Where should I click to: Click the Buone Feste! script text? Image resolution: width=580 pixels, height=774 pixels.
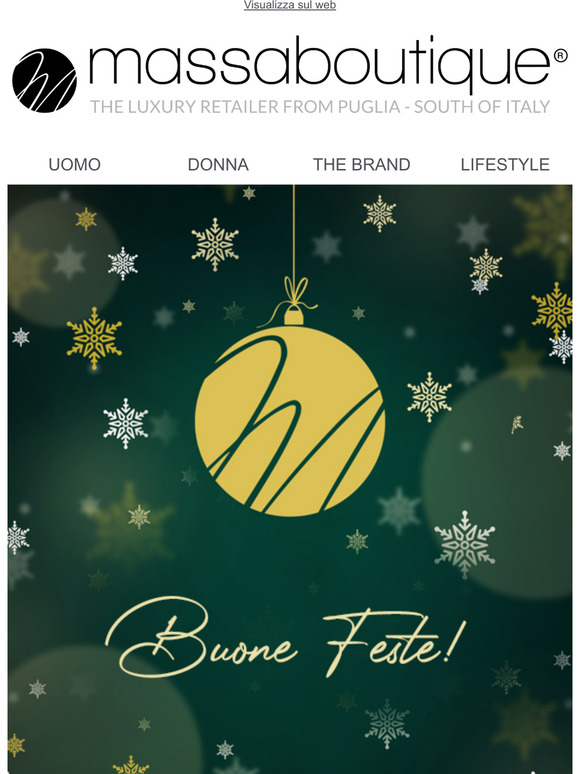coord(285,637)
